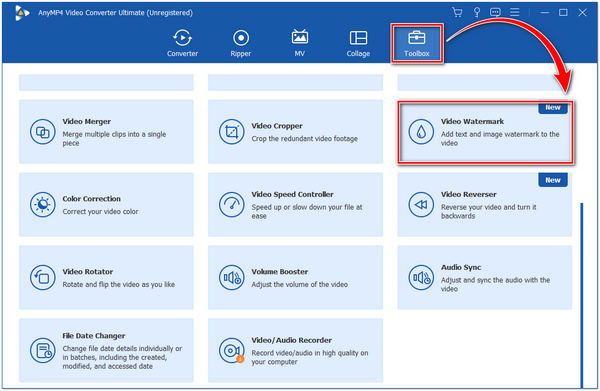This screenshot has width=600, height=391.
Task: Open the MV tab
Action: (300, 44)
